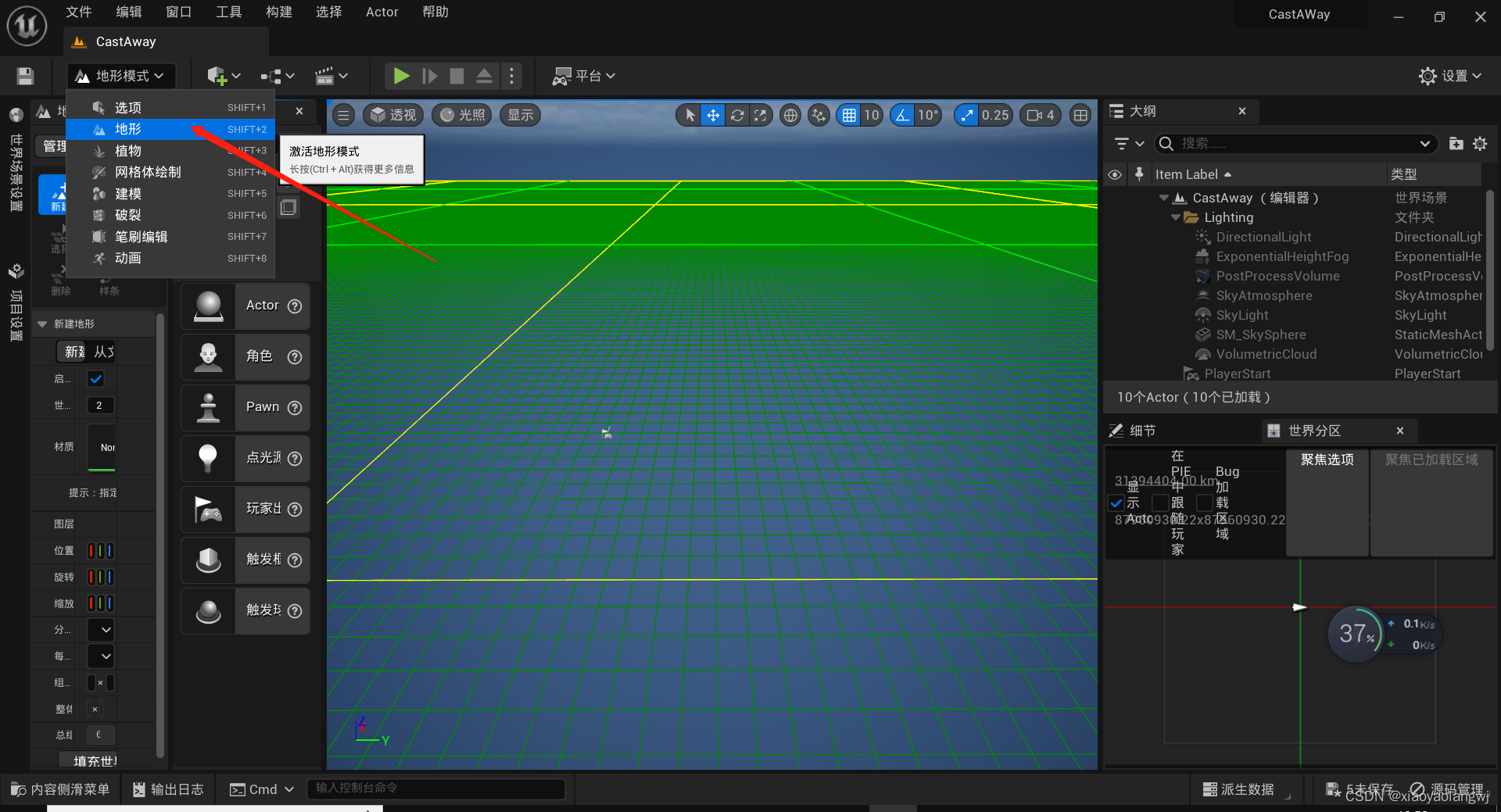Save the current level with the floppy icon

(x=25, y=76)
